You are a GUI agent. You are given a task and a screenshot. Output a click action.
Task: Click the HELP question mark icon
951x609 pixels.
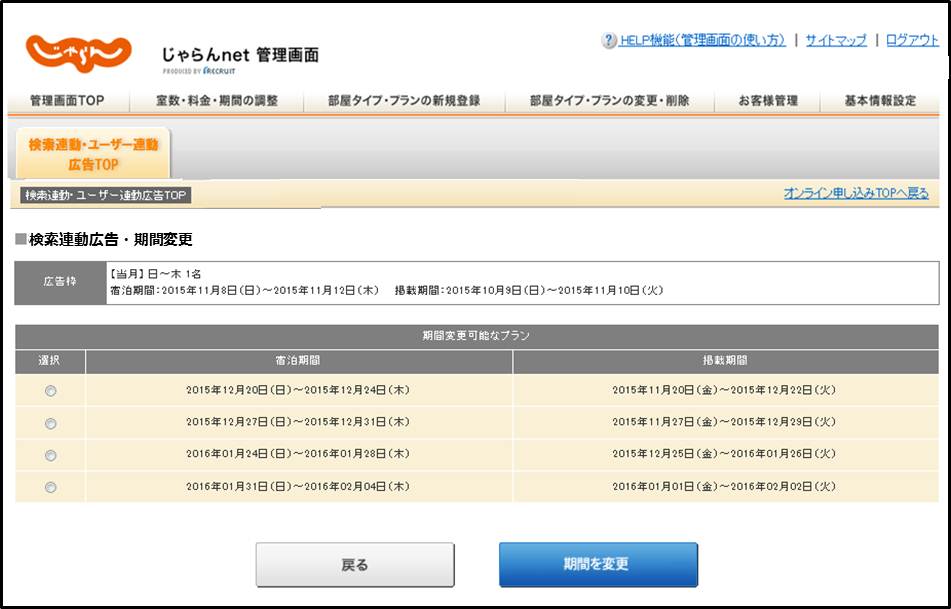(x=608, y=41)
